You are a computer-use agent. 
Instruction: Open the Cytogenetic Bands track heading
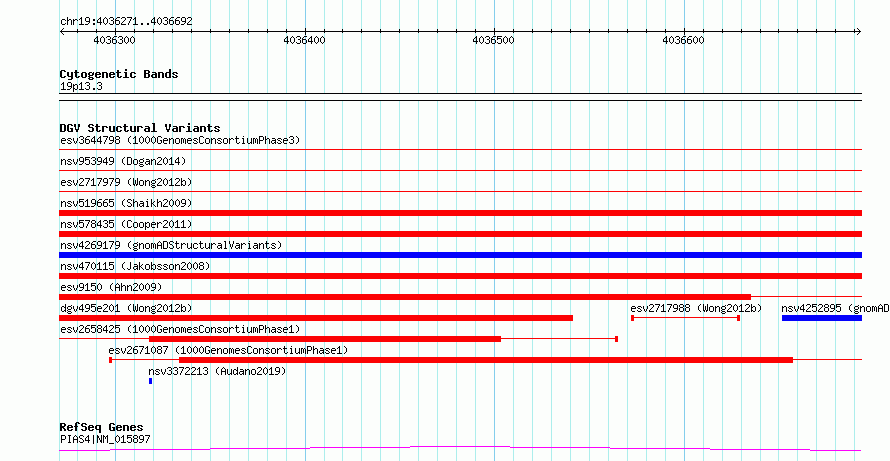(x=119, y=74)
